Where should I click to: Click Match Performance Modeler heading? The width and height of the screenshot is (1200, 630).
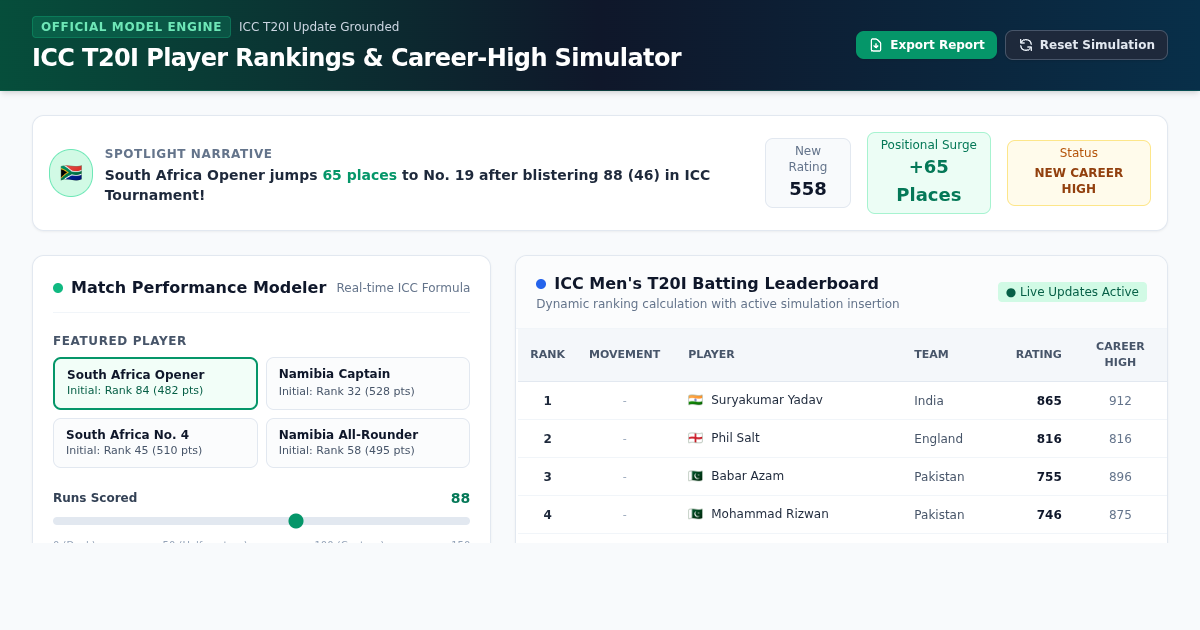[x=198, y=288]
